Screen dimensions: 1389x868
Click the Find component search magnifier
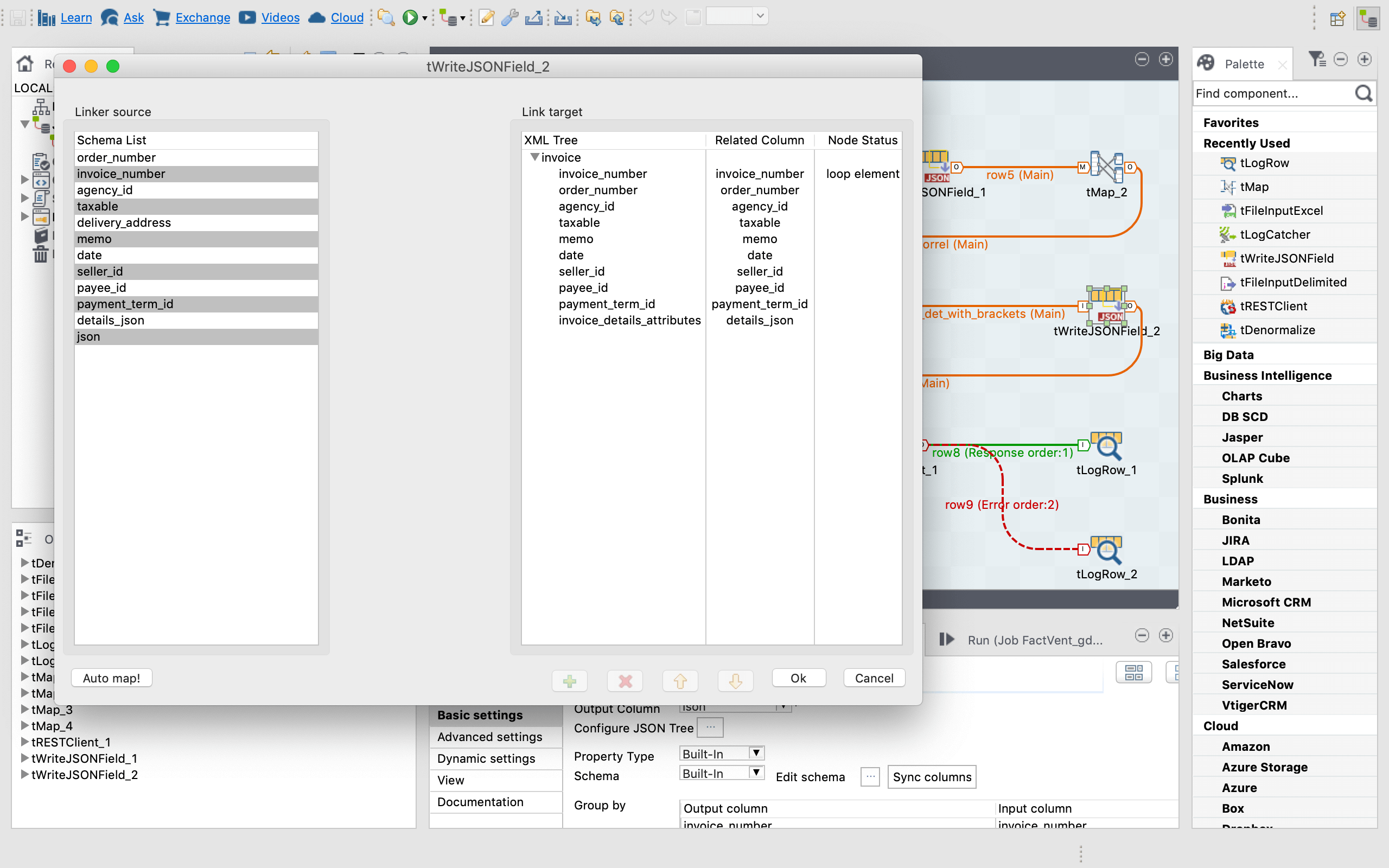[x=1363, y=93]
